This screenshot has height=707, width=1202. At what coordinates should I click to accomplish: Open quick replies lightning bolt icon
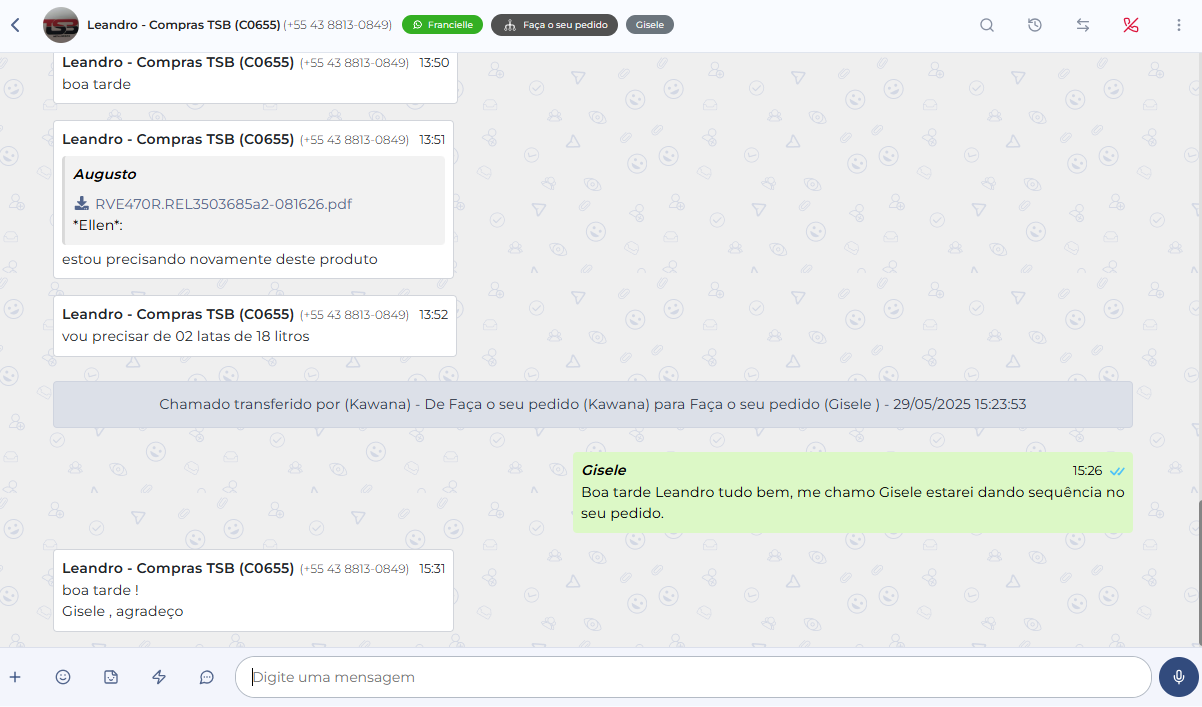coord(159,677)
